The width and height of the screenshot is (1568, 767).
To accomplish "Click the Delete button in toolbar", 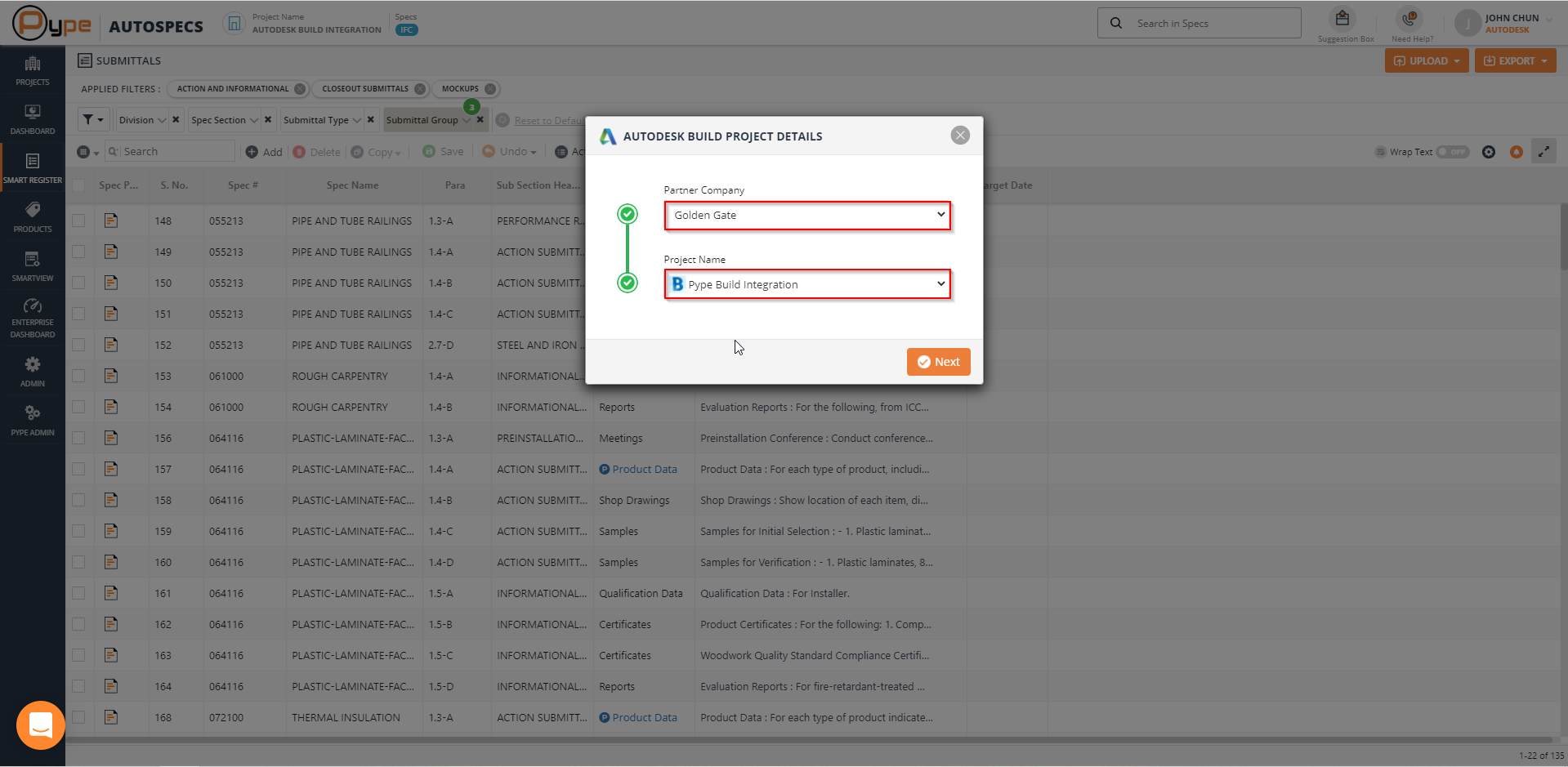I will click(316, 152).
